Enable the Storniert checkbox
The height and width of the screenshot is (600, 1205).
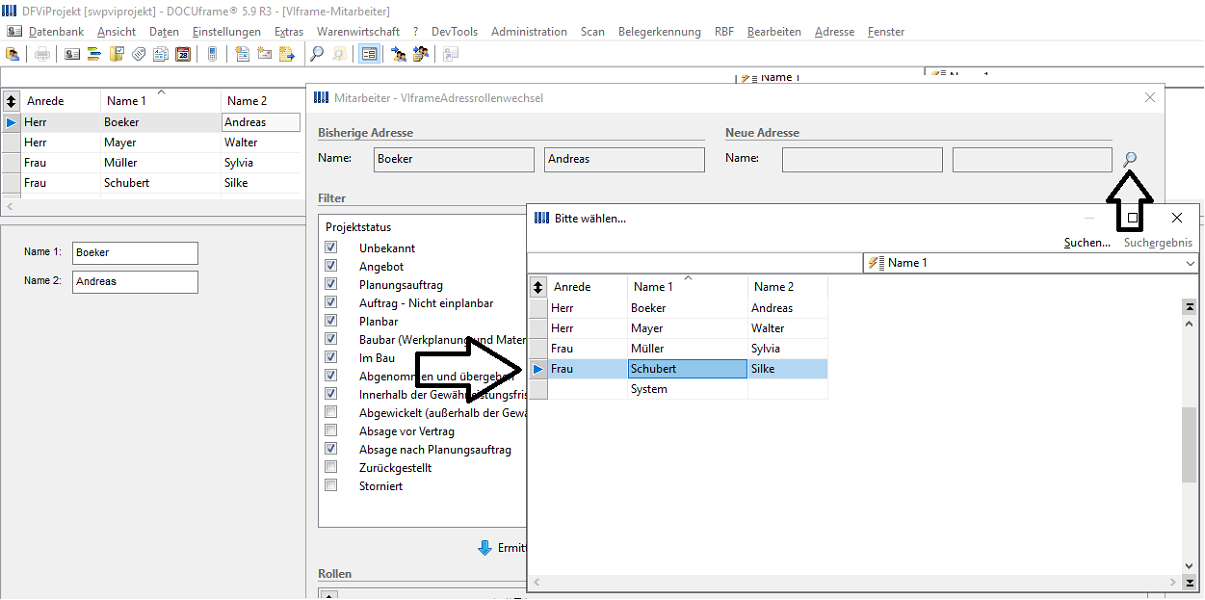pos(331,485)
